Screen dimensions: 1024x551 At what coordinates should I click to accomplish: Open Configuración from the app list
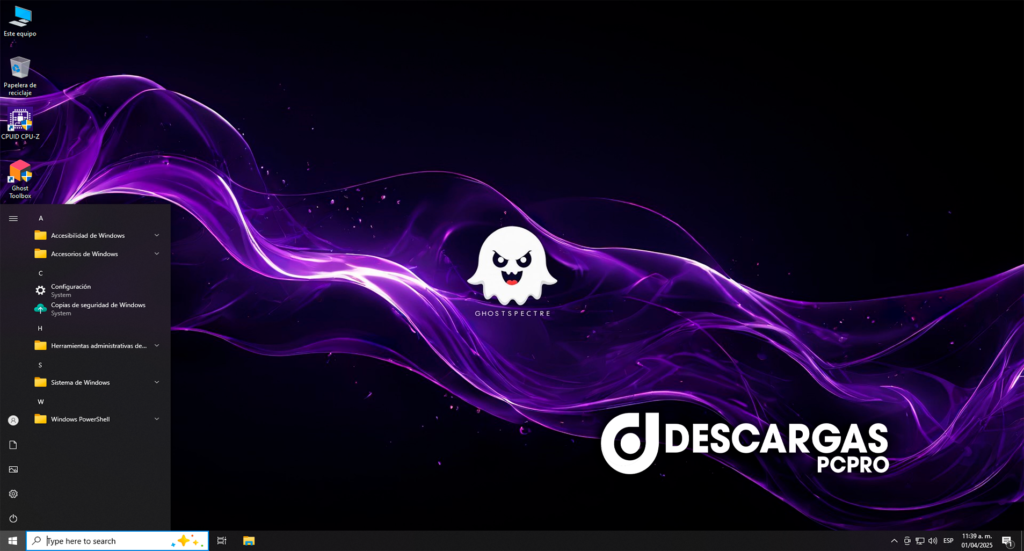tap(71, 289)
